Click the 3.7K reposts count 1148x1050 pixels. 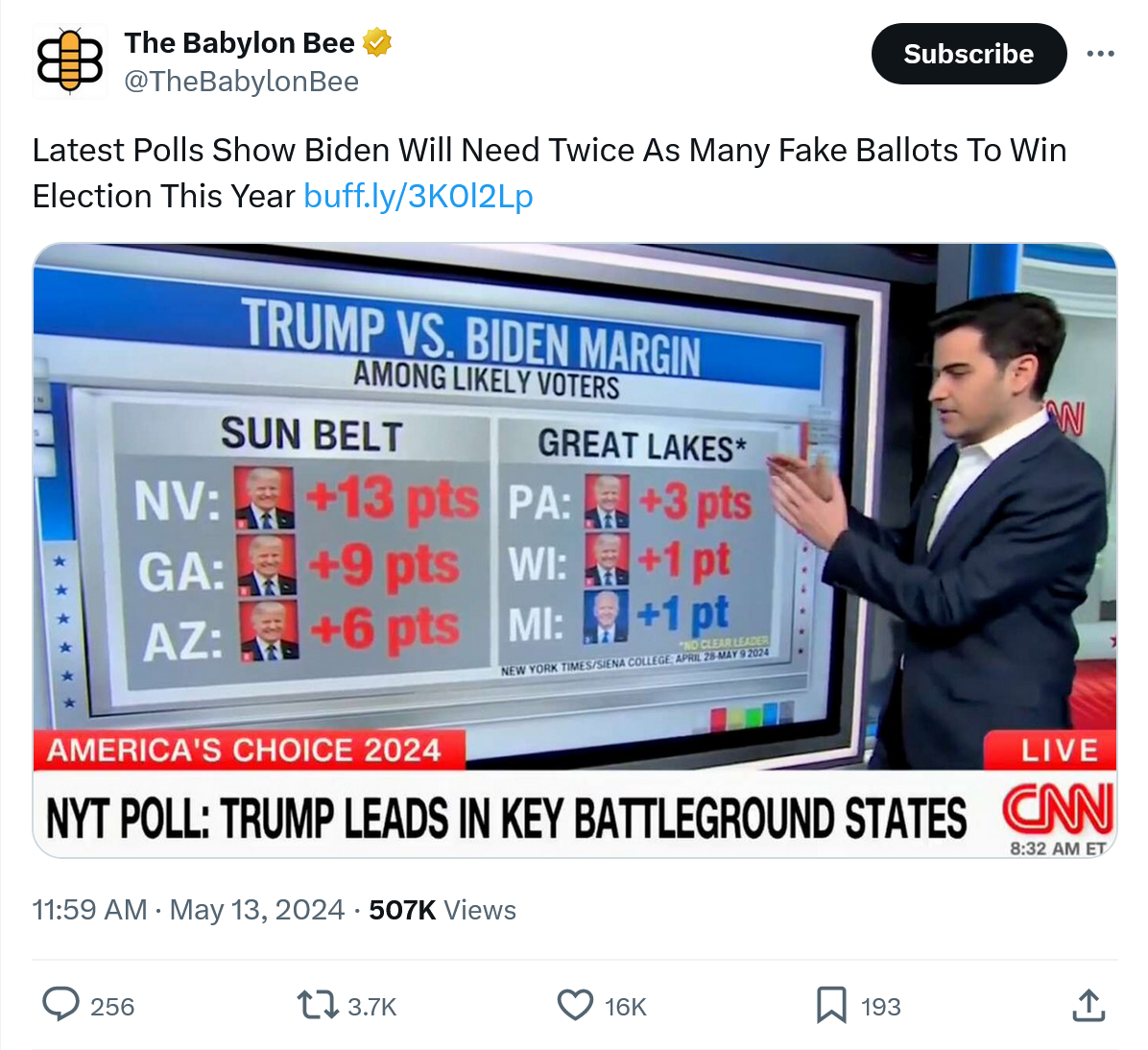(371, 1007)
